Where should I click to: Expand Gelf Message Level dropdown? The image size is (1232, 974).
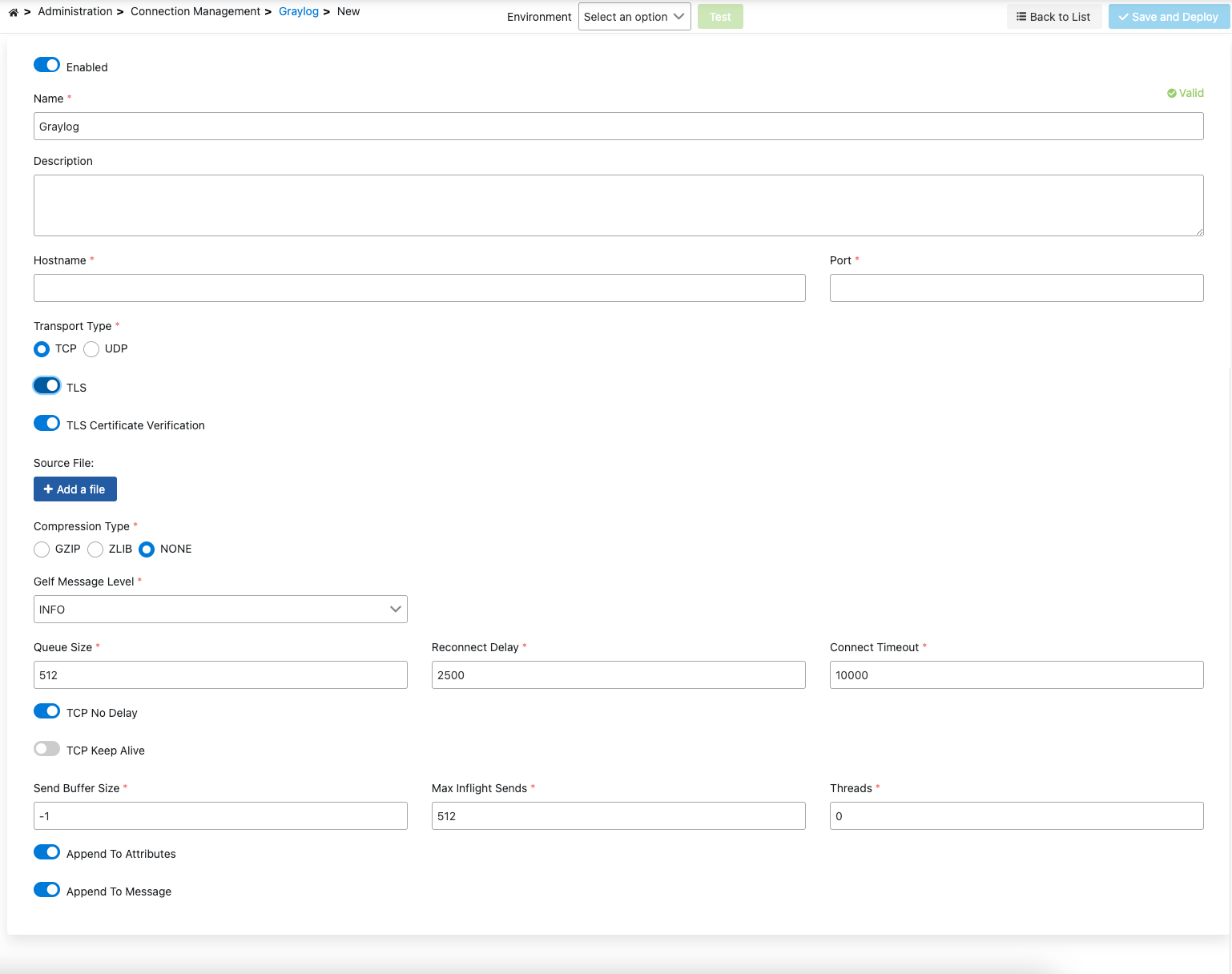click(x=220, y=610)
